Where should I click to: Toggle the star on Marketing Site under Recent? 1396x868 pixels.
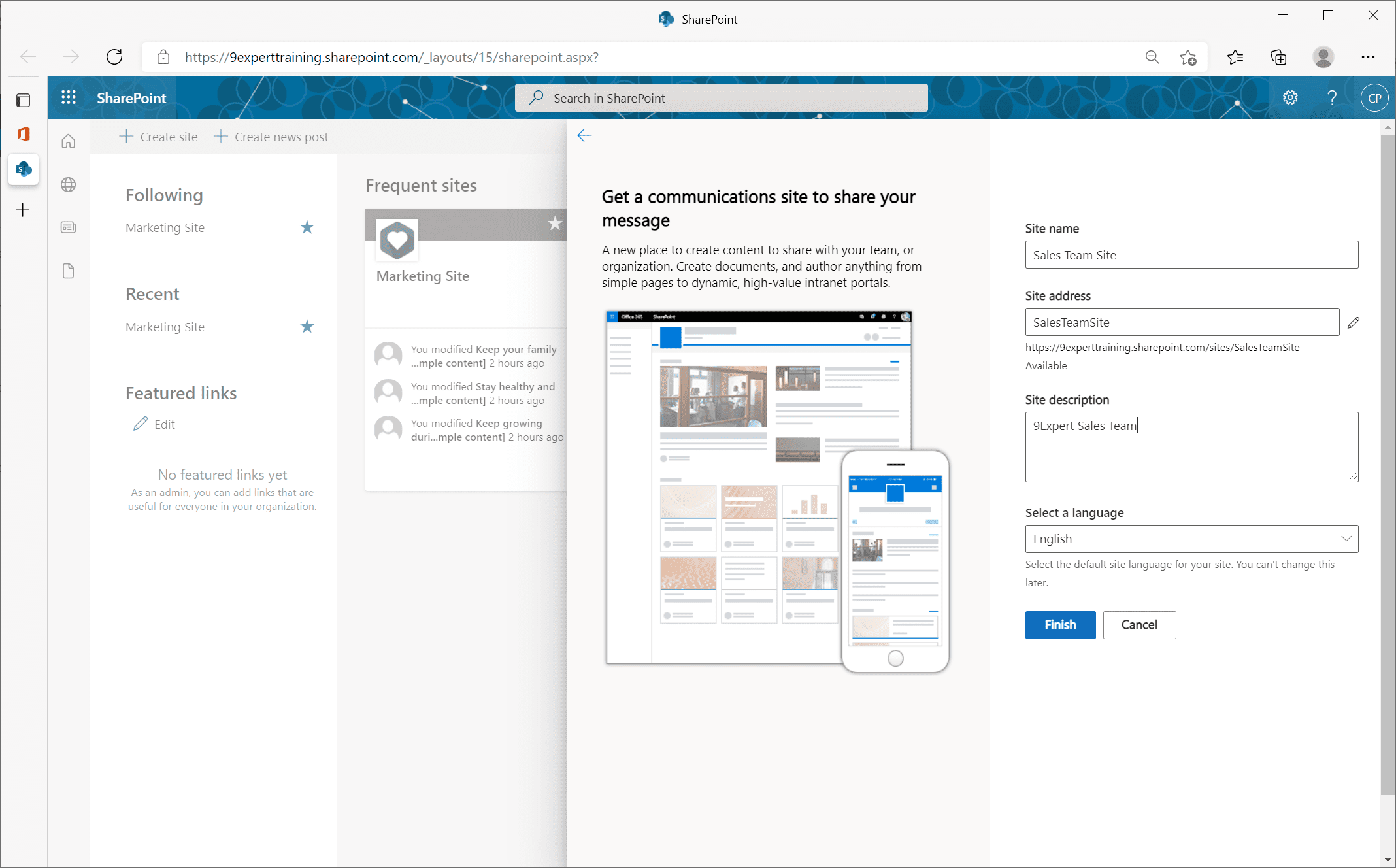click(x=307, y=327)
